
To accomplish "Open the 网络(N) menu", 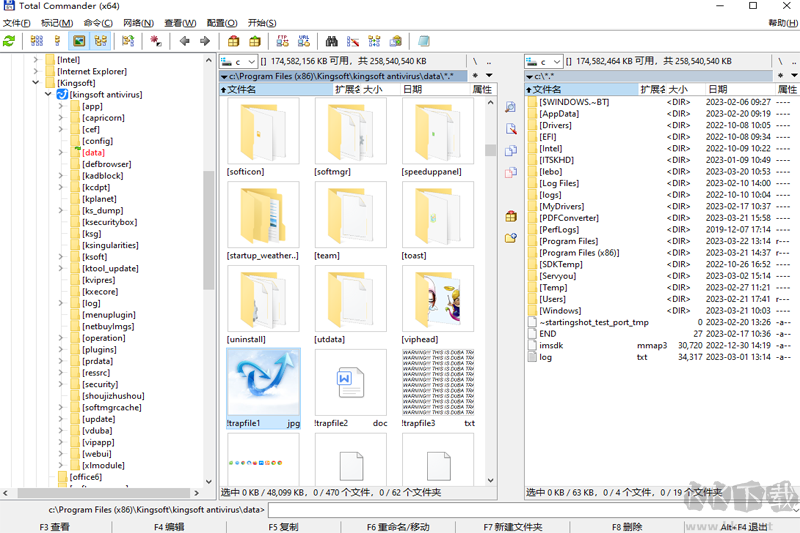I will click(138, 23).
